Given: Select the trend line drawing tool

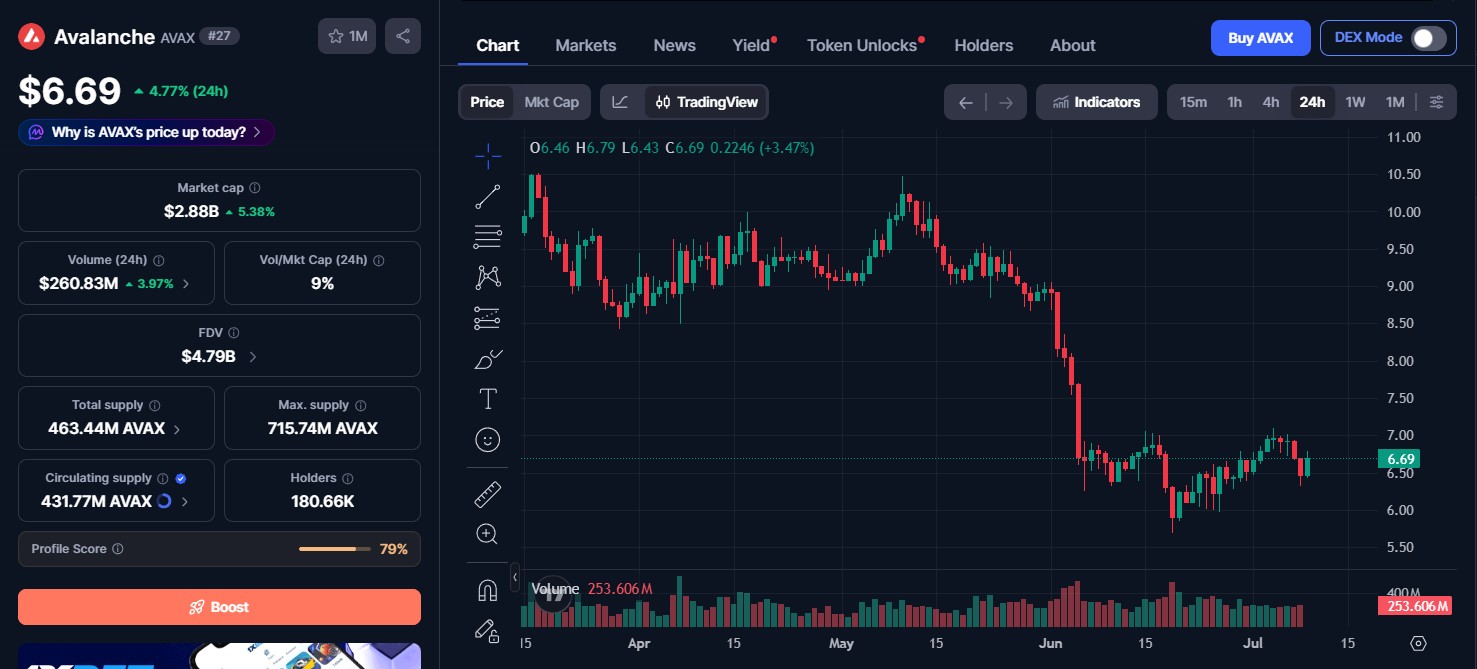Looking at the screenshot, I should coord(488,197).
